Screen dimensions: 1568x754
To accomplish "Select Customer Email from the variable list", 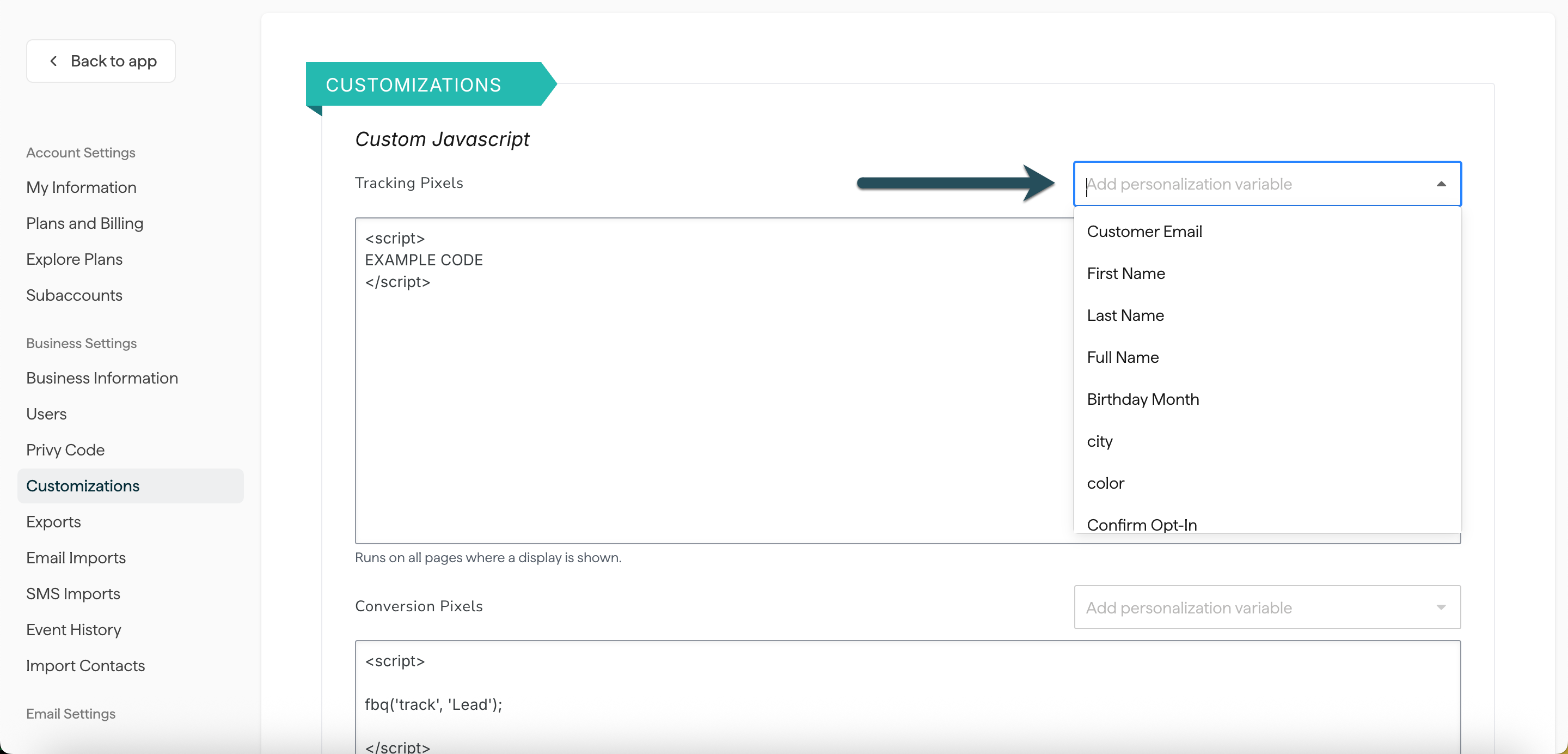I will click(1144, 232).
